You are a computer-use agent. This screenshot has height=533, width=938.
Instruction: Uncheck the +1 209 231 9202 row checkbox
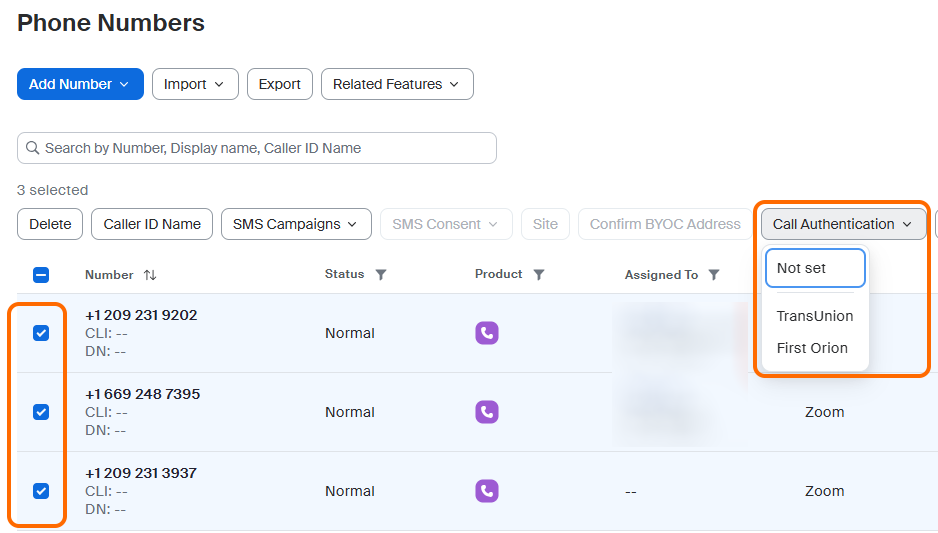(x=41, y=333)
